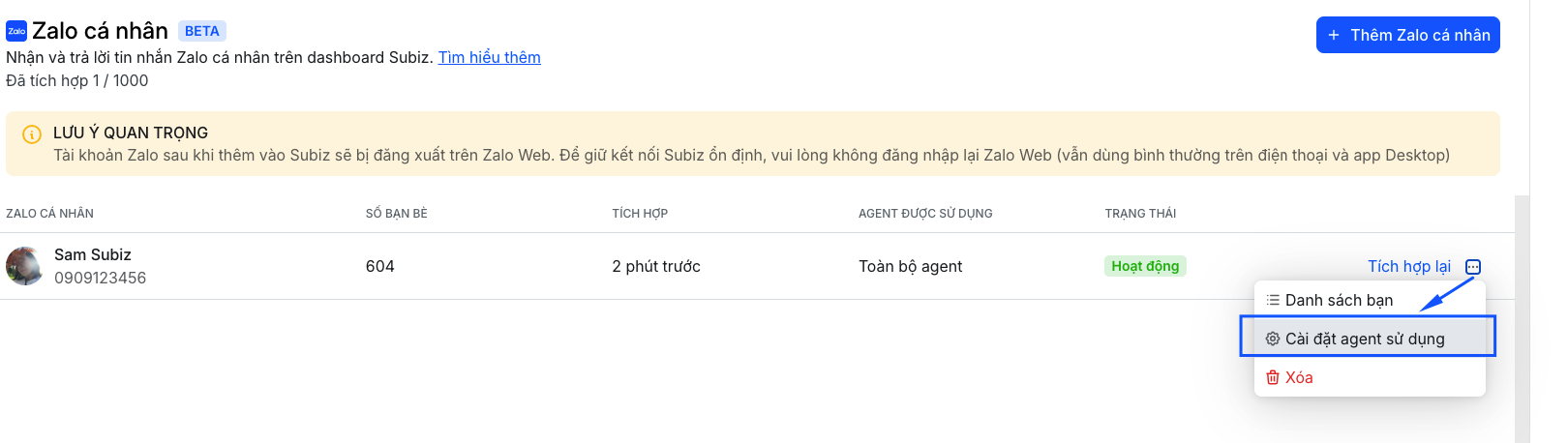The width and height of the screenshot is (1568, 443).
Task: Click Sam Subiz's profile avatar
Action: (x=24, y=266)
